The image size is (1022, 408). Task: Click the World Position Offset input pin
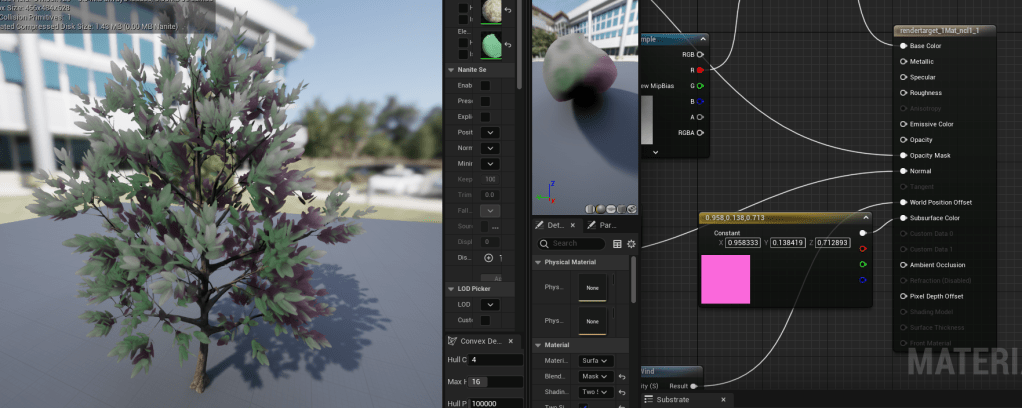[903, 202]
